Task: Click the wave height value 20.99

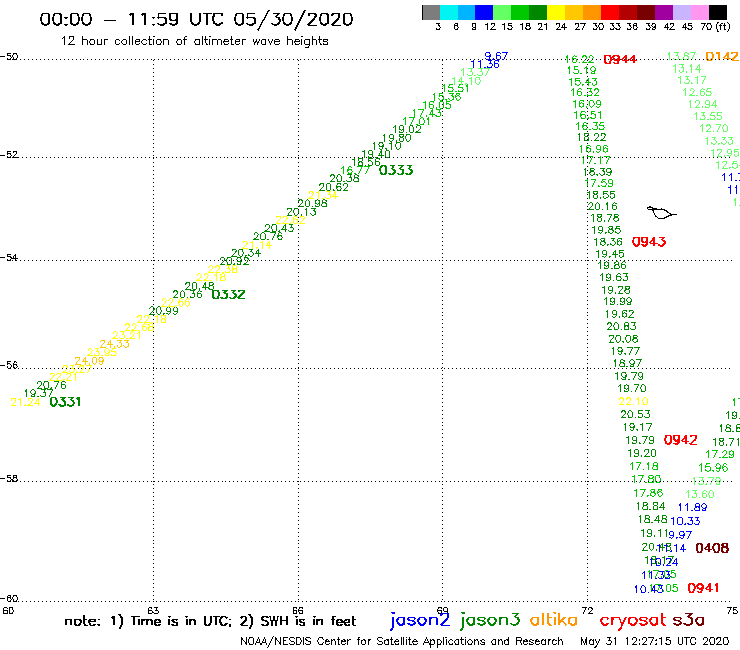Action: point(164,311)
